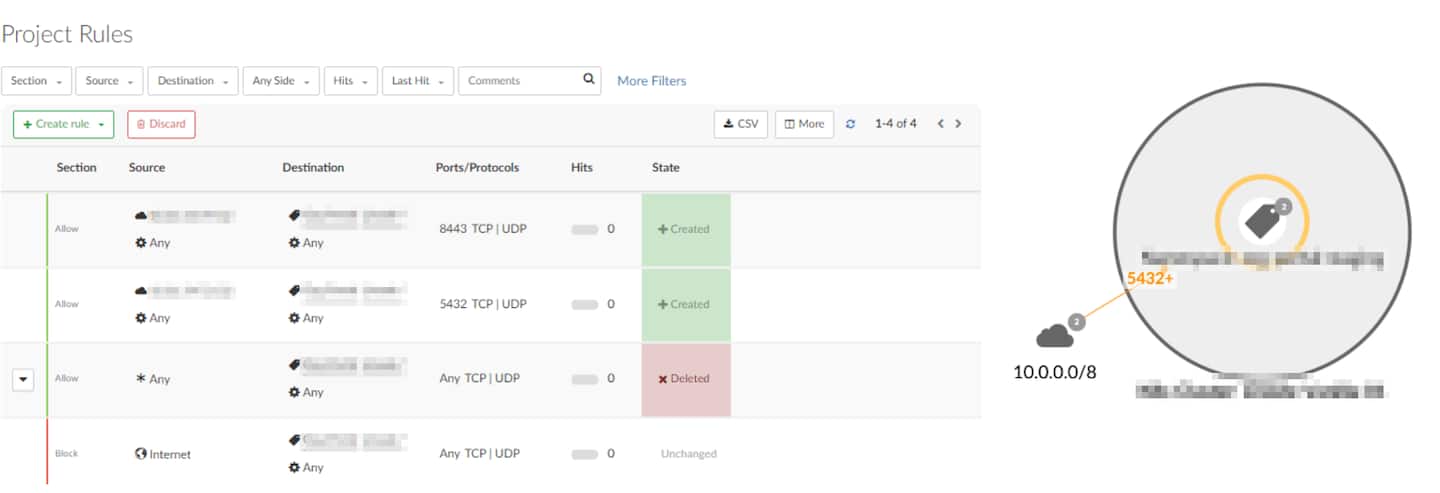Image resolution: width=1440 pixels, height=493 pixels.
Task: Go to the previous page arrow
Action: pyautogui.click(x=940, y=124)
